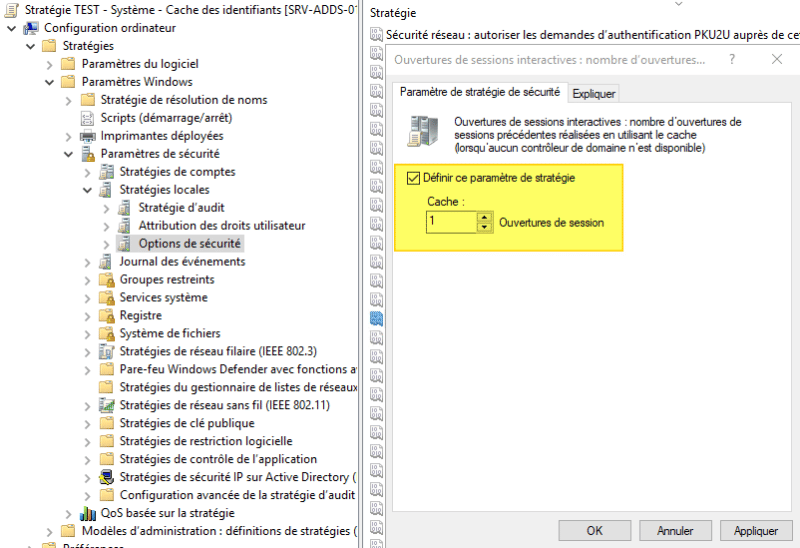Expand QoS basée sur la stratégie node
800x548 pixels.
[68, 514]
